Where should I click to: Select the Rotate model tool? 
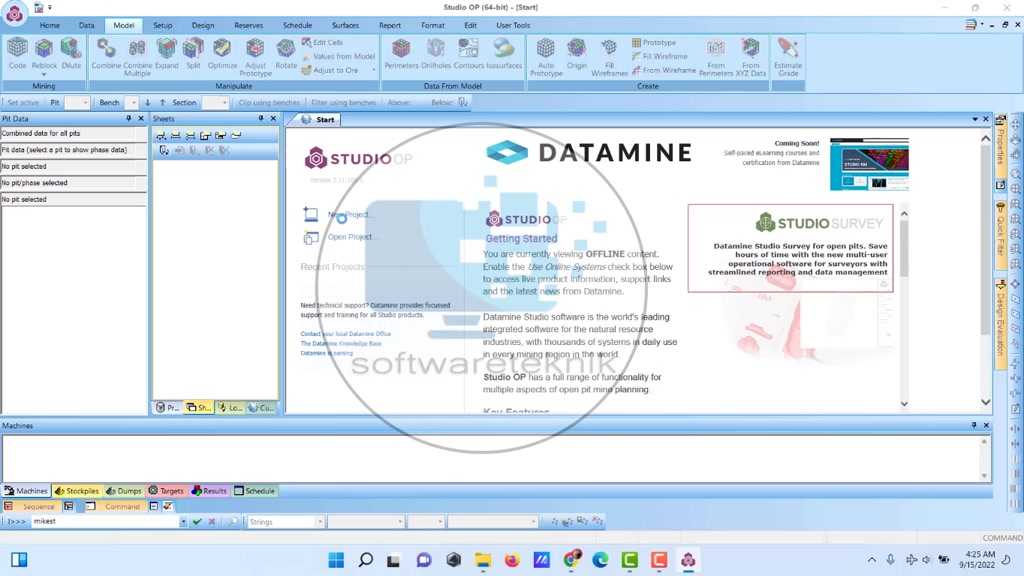pyautogui.click(x=286, y=54)
